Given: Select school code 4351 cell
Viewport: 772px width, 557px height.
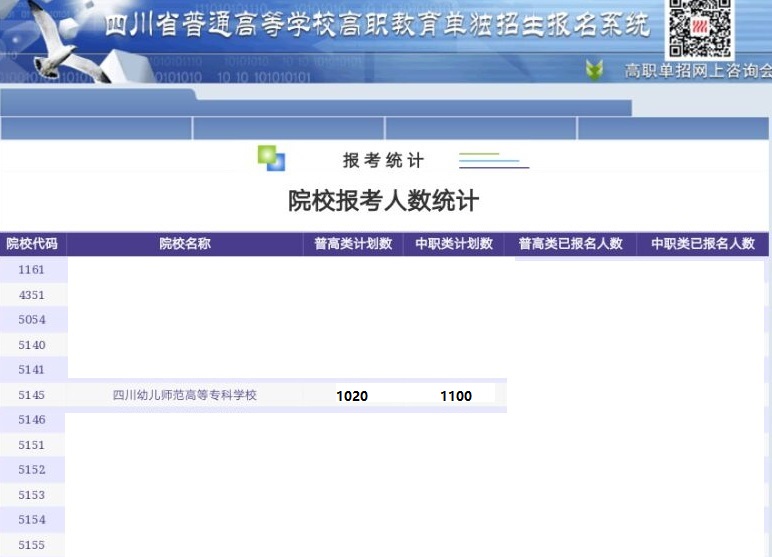Looking at the screenshot, I should 32,295.
